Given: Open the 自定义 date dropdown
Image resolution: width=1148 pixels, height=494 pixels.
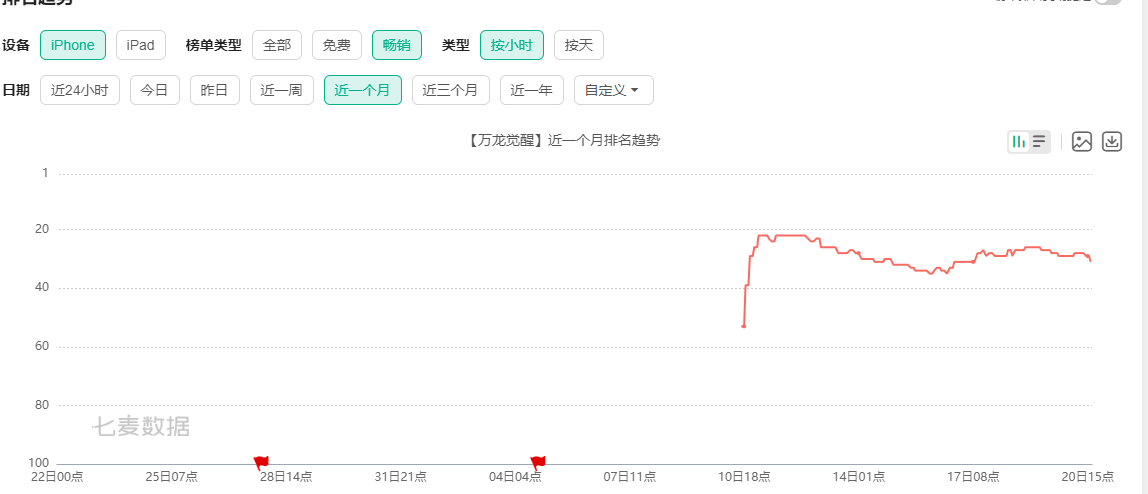Looking at the screenshot, I should point(613,90).
